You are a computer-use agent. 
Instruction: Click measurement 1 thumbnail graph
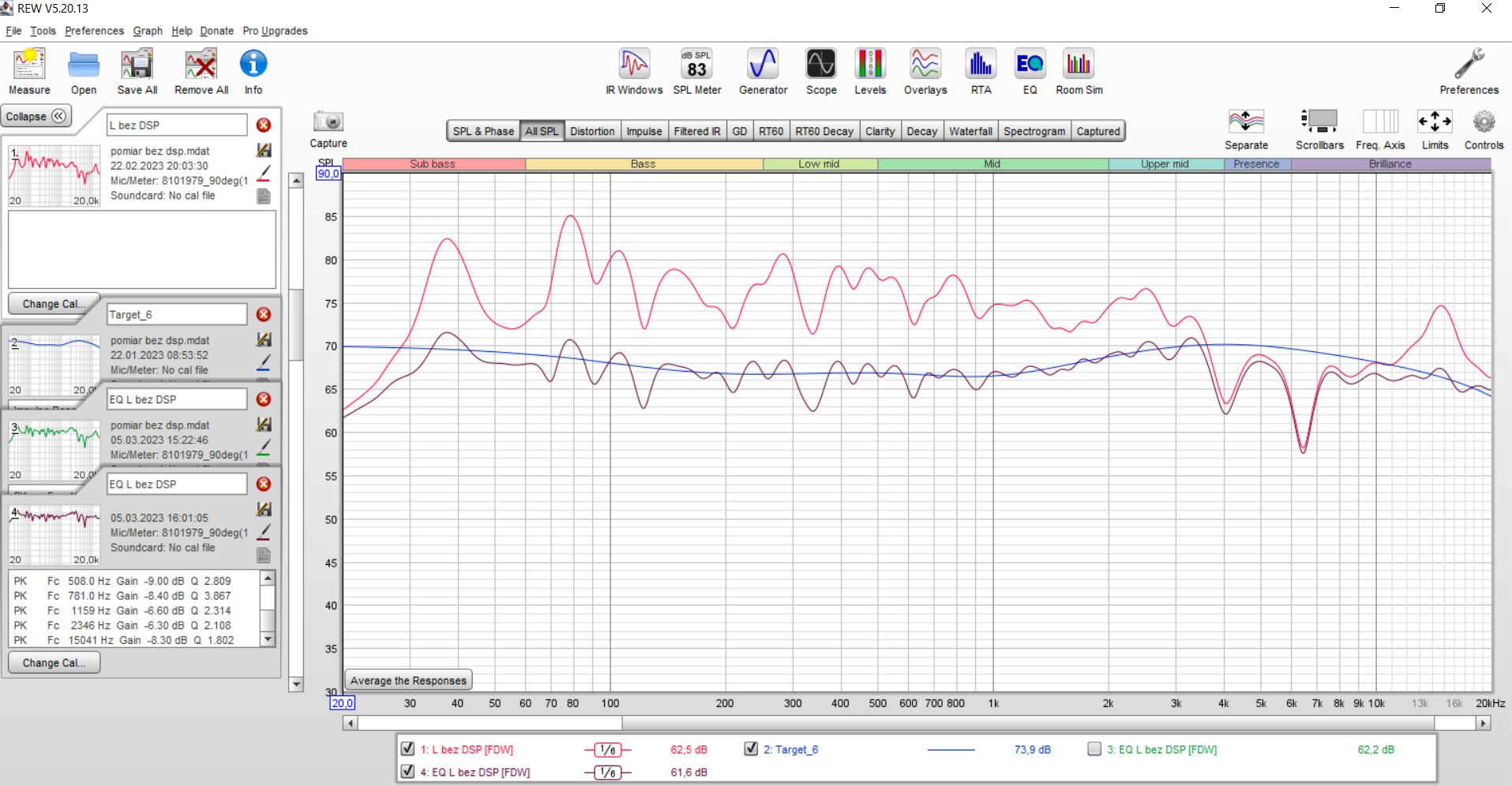coord(54,175)
